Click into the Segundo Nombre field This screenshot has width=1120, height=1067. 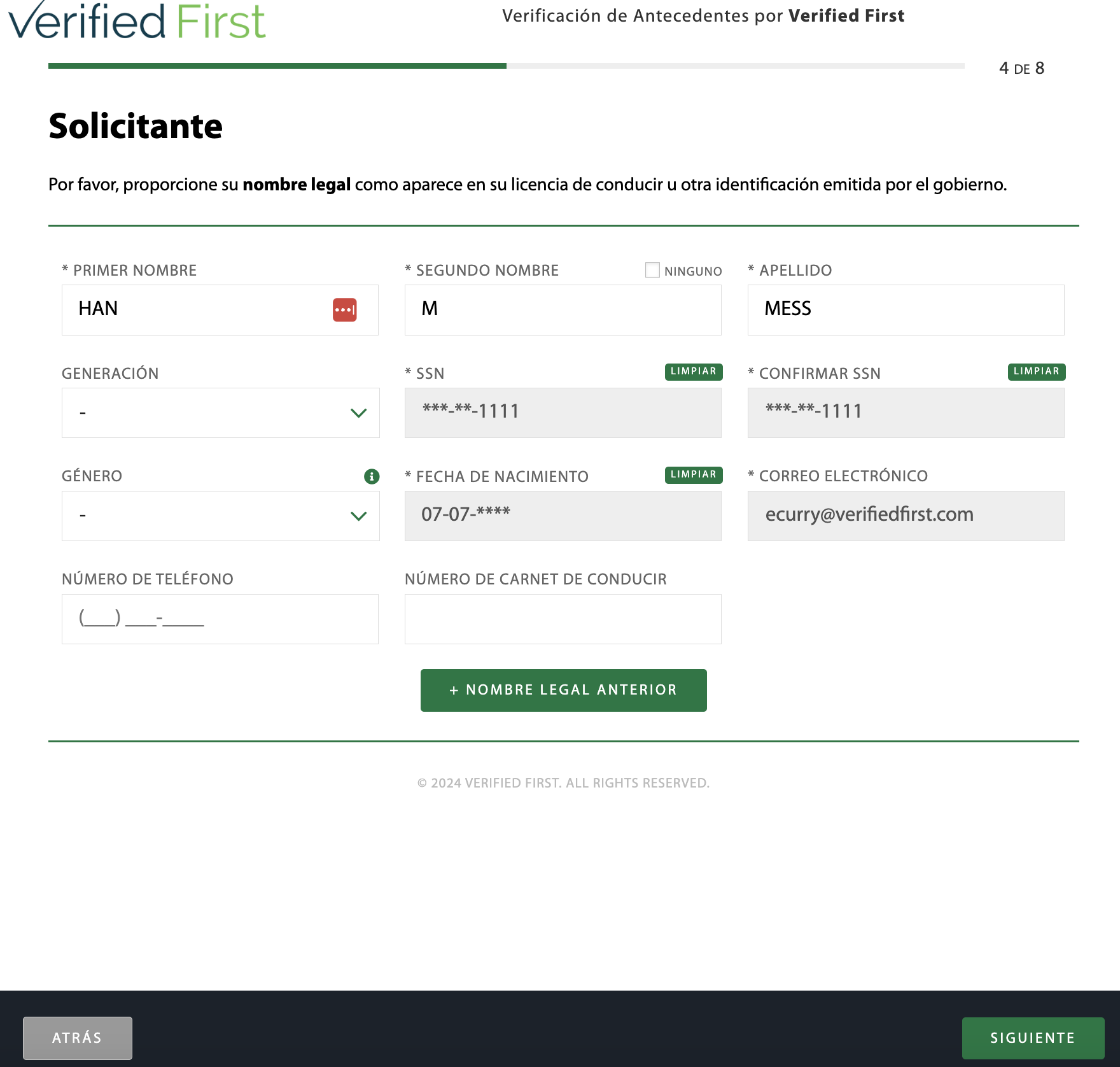coord(563,310)
